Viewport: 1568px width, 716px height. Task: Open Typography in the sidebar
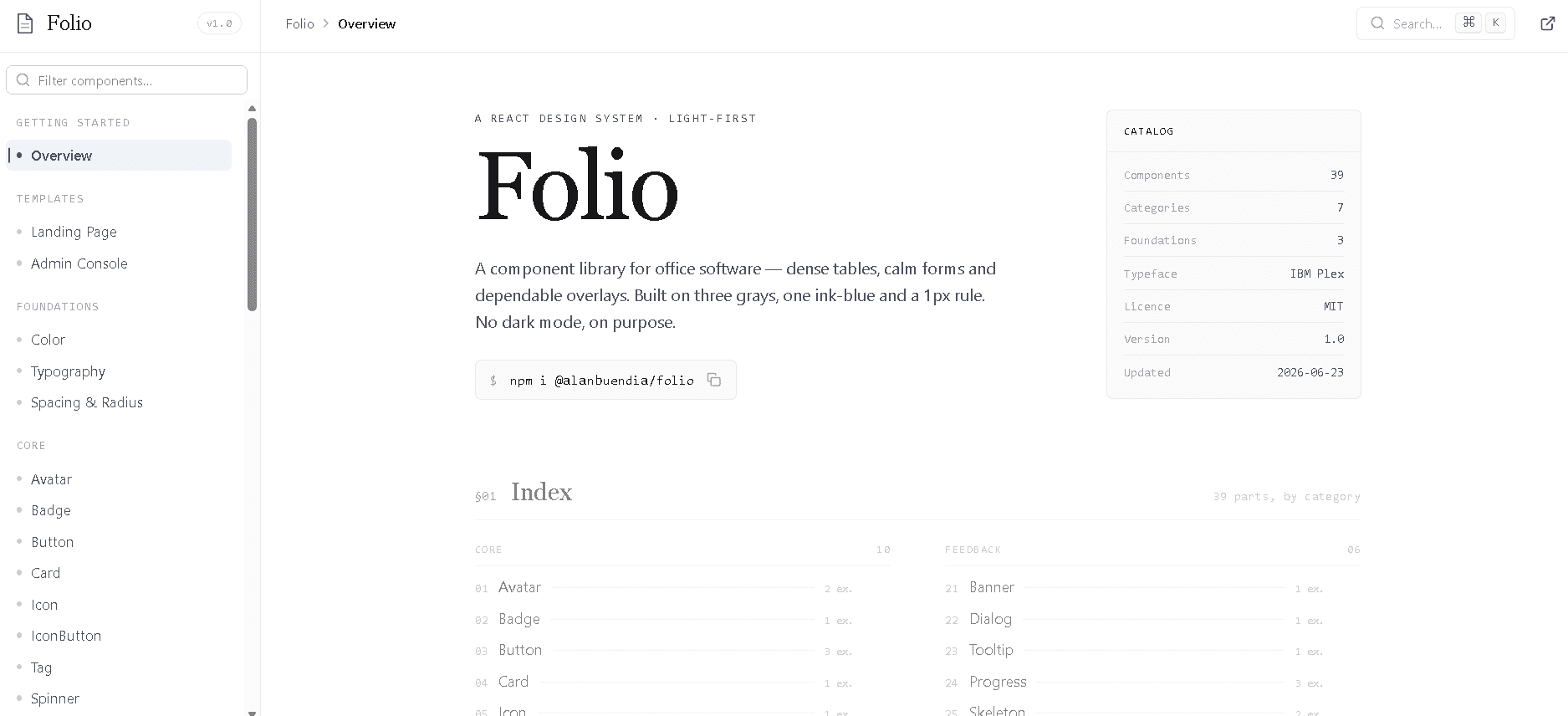68,371
